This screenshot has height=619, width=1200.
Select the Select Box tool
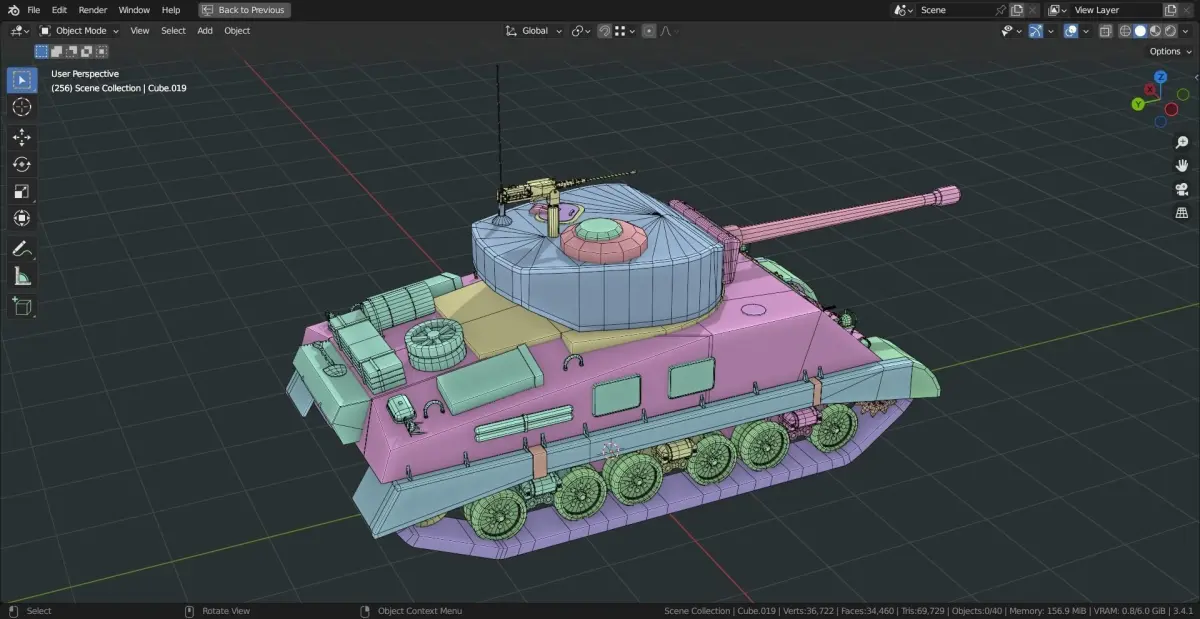point(22,80)
